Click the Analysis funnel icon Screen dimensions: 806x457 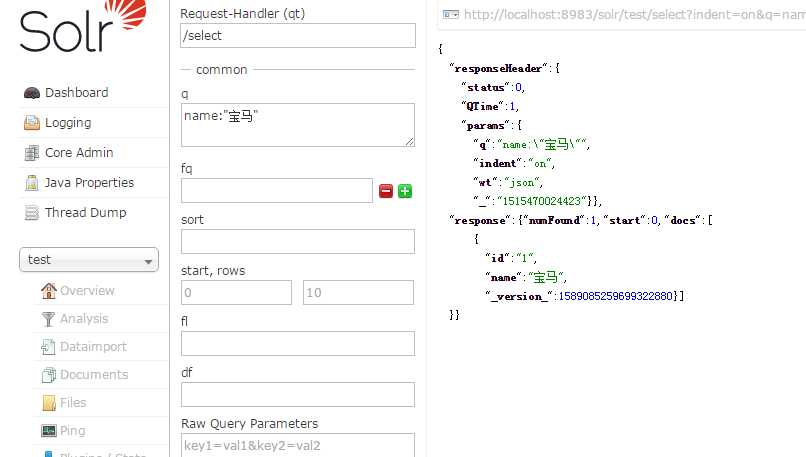point(48,319)
